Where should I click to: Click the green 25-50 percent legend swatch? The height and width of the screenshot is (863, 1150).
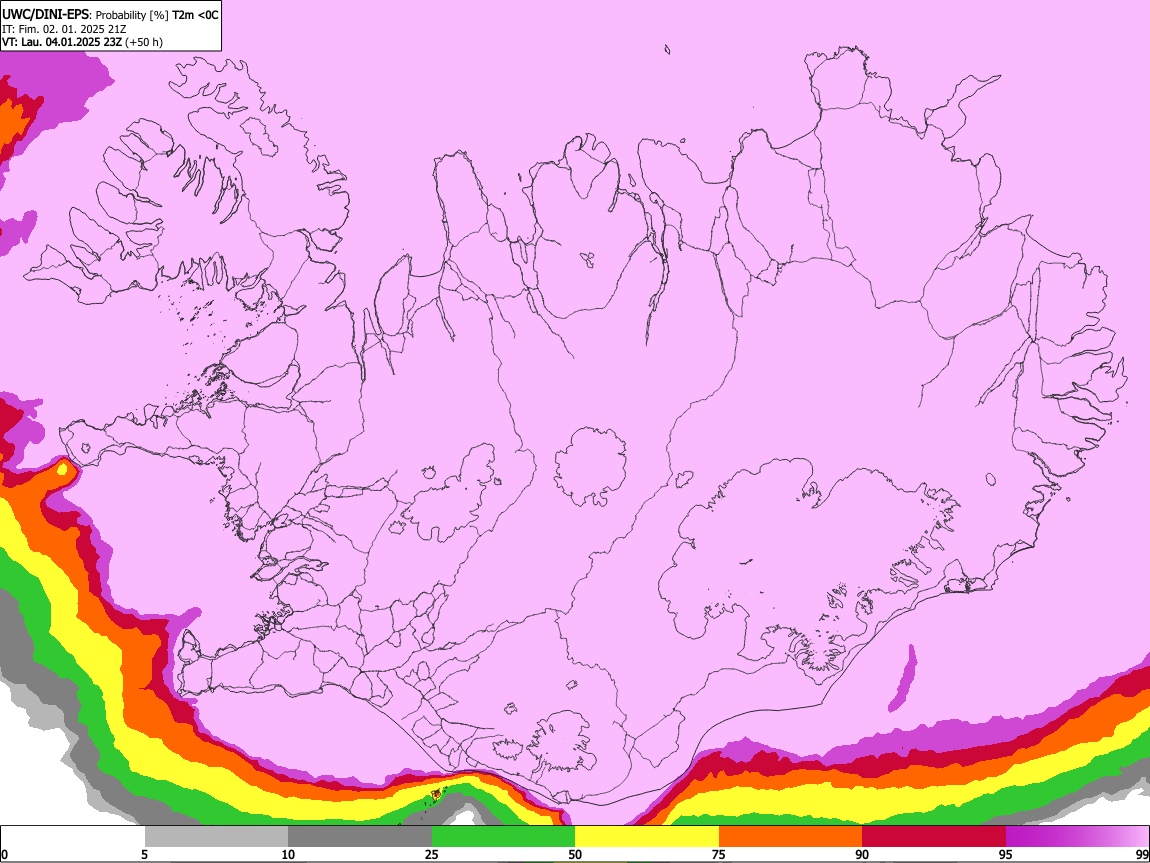[x=503, y=837]
